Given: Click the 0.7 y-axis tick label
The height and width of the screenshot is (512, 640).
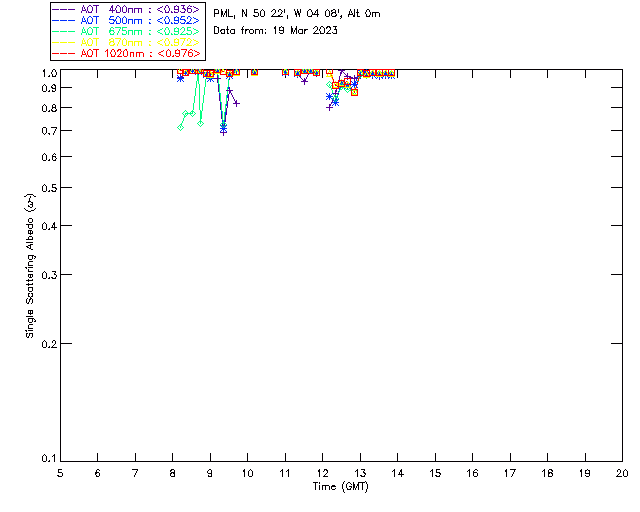Looking at the screenshot, I should 49,131.
